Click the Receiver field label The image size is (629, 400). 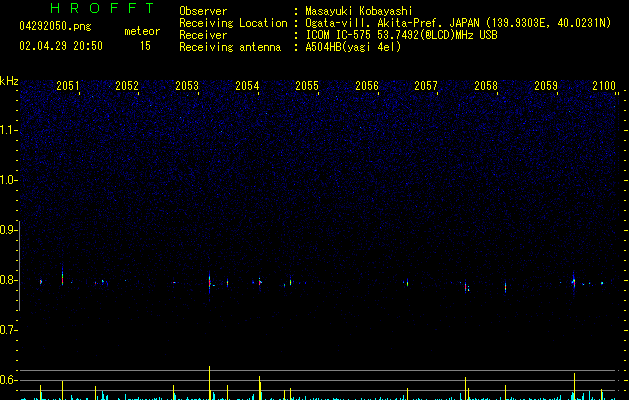click(x=203, y=35)
